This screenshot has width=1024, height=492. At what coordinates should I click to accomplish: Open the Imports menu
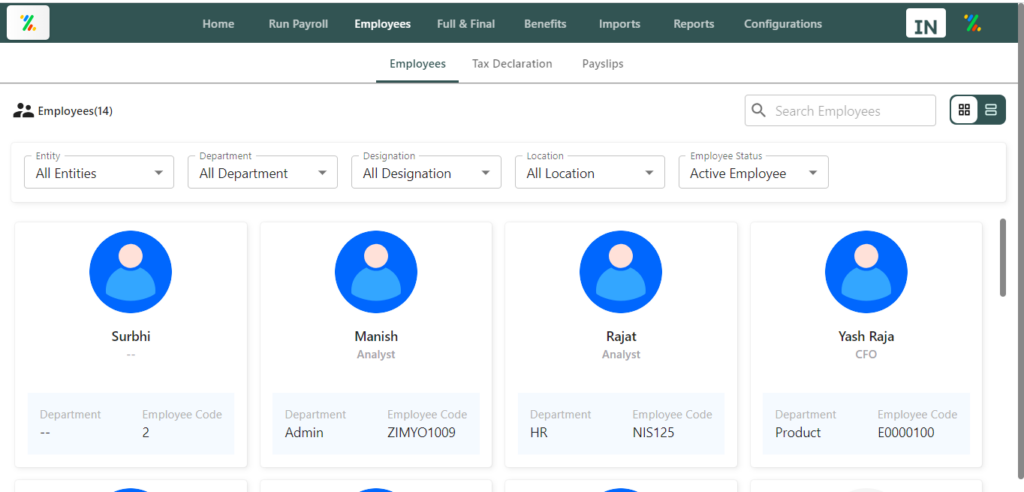[x=620, y=24]
